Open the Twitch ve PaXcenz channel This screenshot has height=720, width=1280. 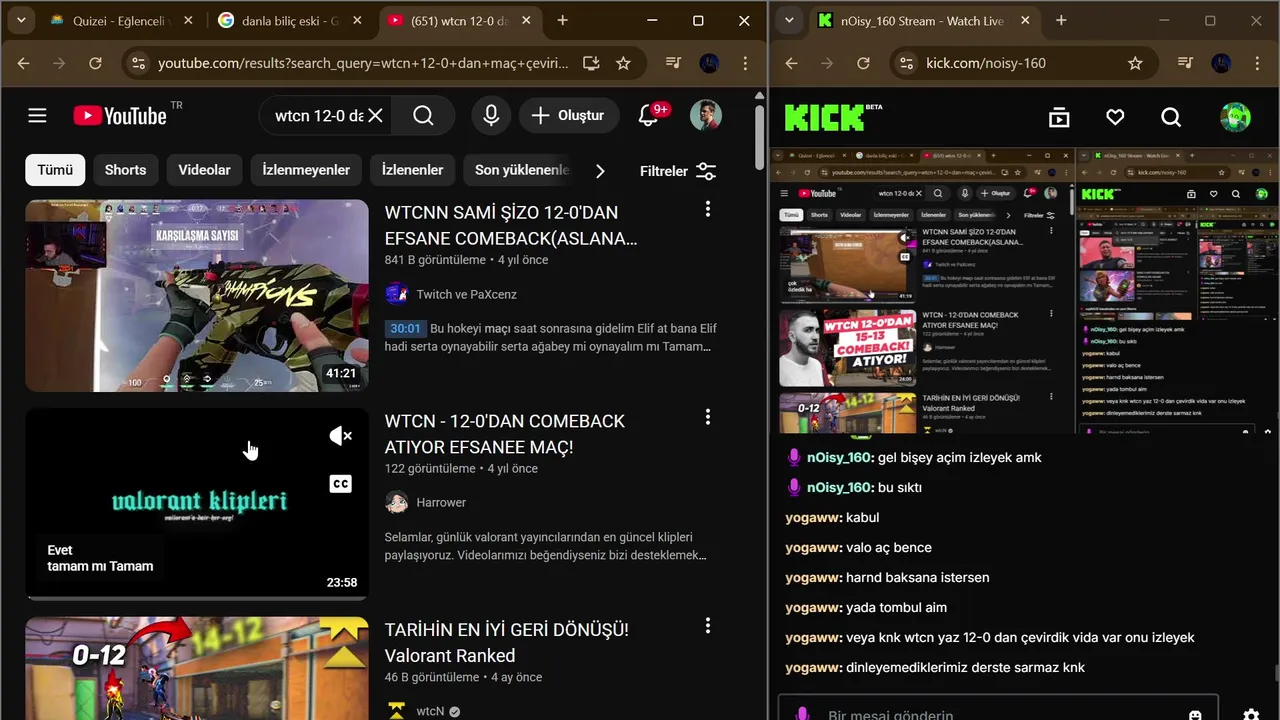(466, 294)
